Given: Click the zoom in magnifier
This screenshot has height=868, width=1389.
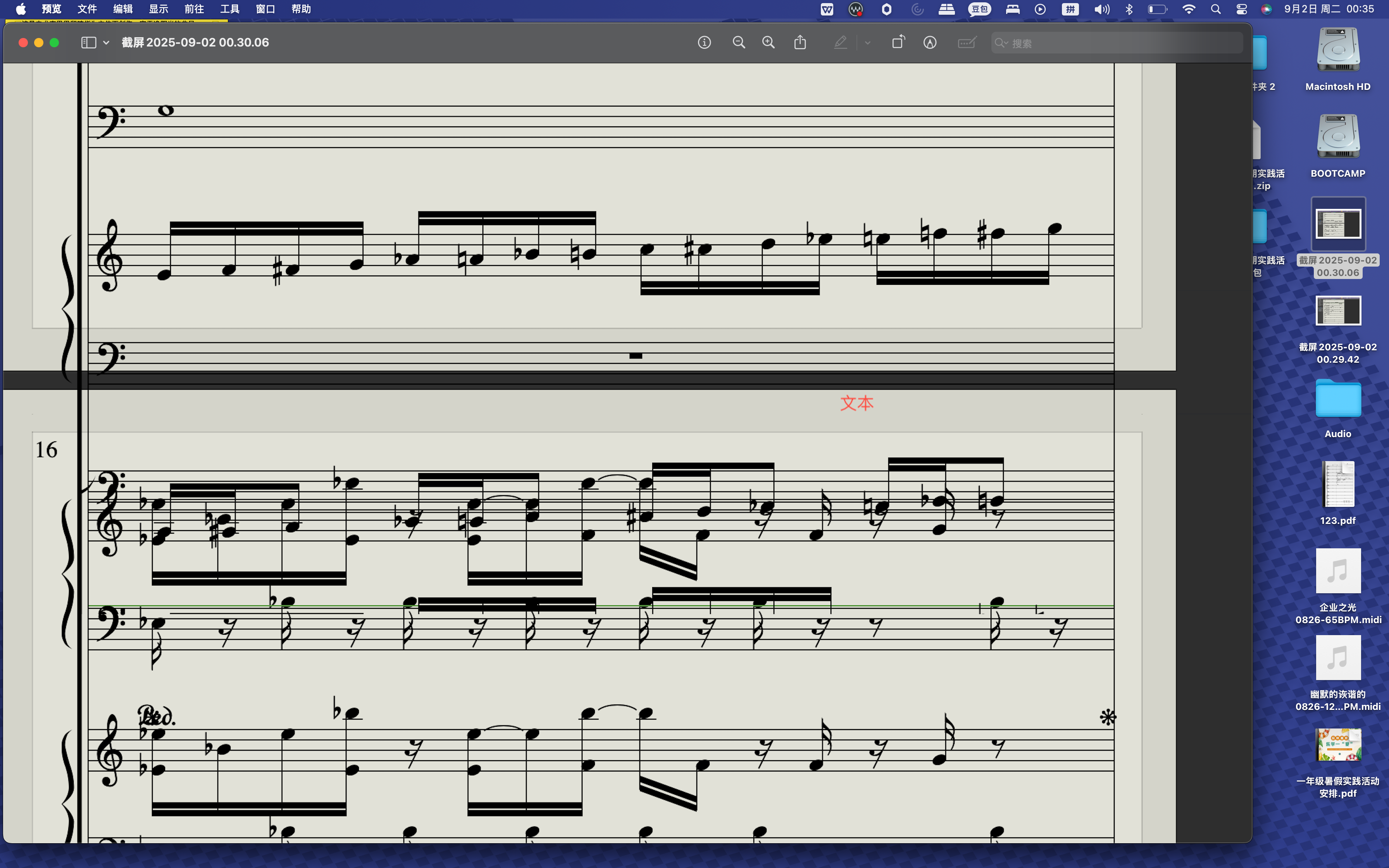Looking at the screenshot, I should click(768, 43).
